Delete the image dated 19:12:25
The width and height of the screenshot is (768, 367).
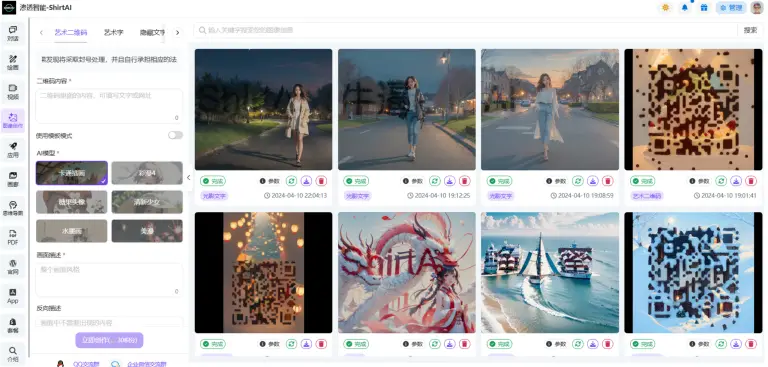(465, 181)
